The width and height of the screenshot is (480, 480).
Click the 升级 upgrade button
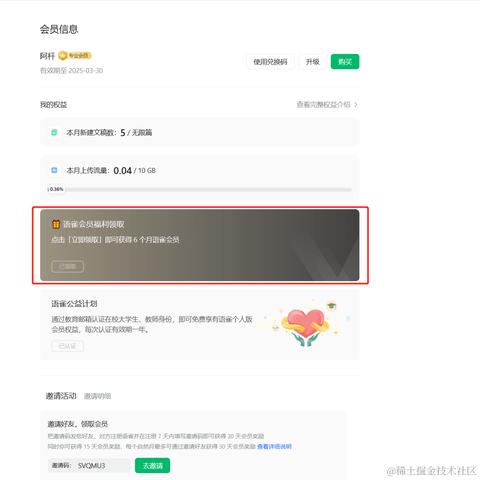point(313,62)
